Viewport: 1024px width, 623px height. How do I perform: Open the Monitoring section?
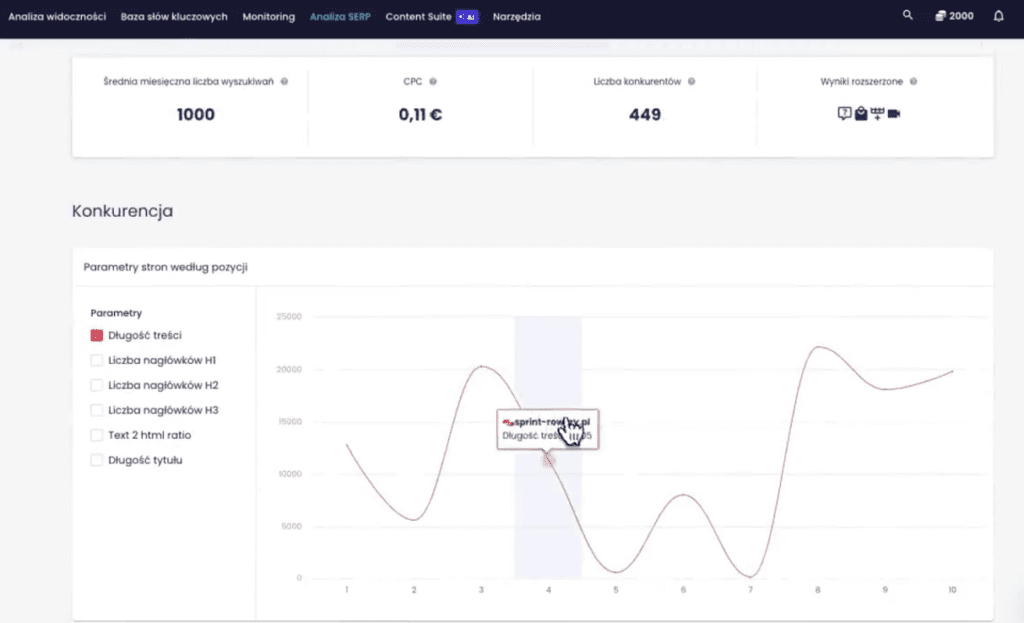268,17
